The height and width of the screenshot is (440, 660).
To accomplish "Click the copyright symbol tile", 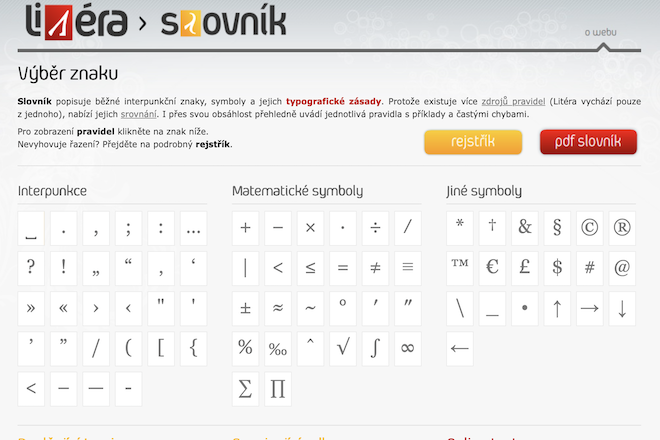I will 589,228.
